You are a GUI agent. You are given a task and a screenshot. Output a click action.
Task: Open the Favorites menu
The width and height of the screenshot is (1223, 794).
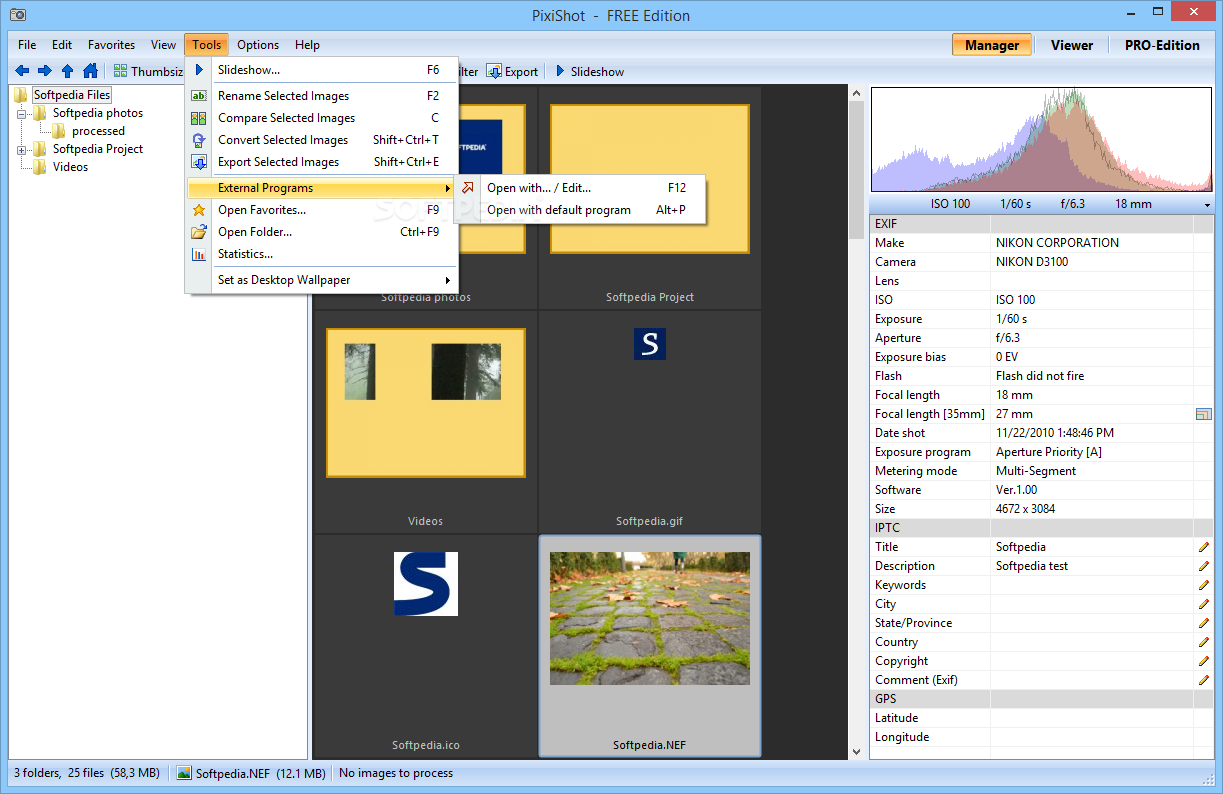click(x=111, y=45)
